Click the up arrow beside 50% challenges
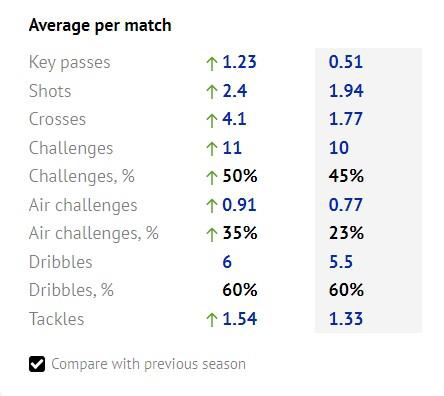The image size is (444, 396). [x=212, y=177]
